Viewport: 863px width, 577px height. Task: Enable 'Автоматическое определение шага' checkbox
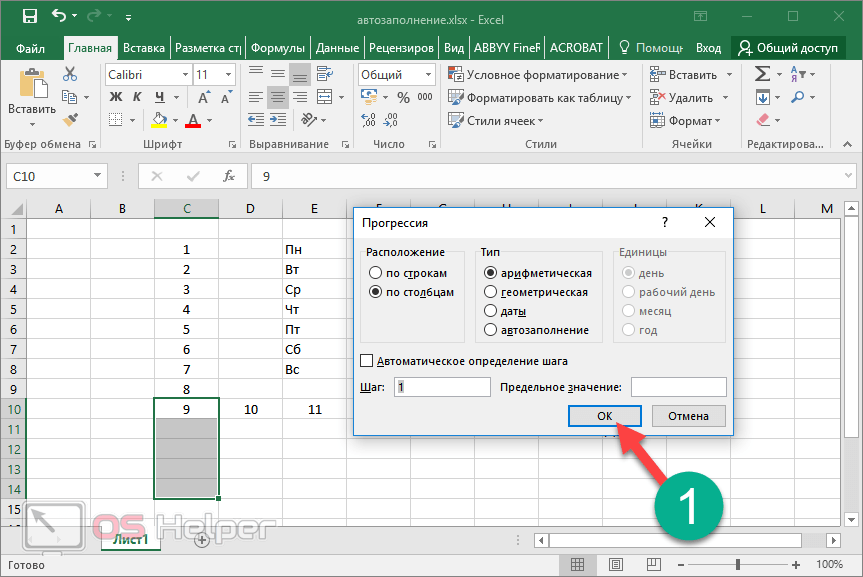coord(367,361)
